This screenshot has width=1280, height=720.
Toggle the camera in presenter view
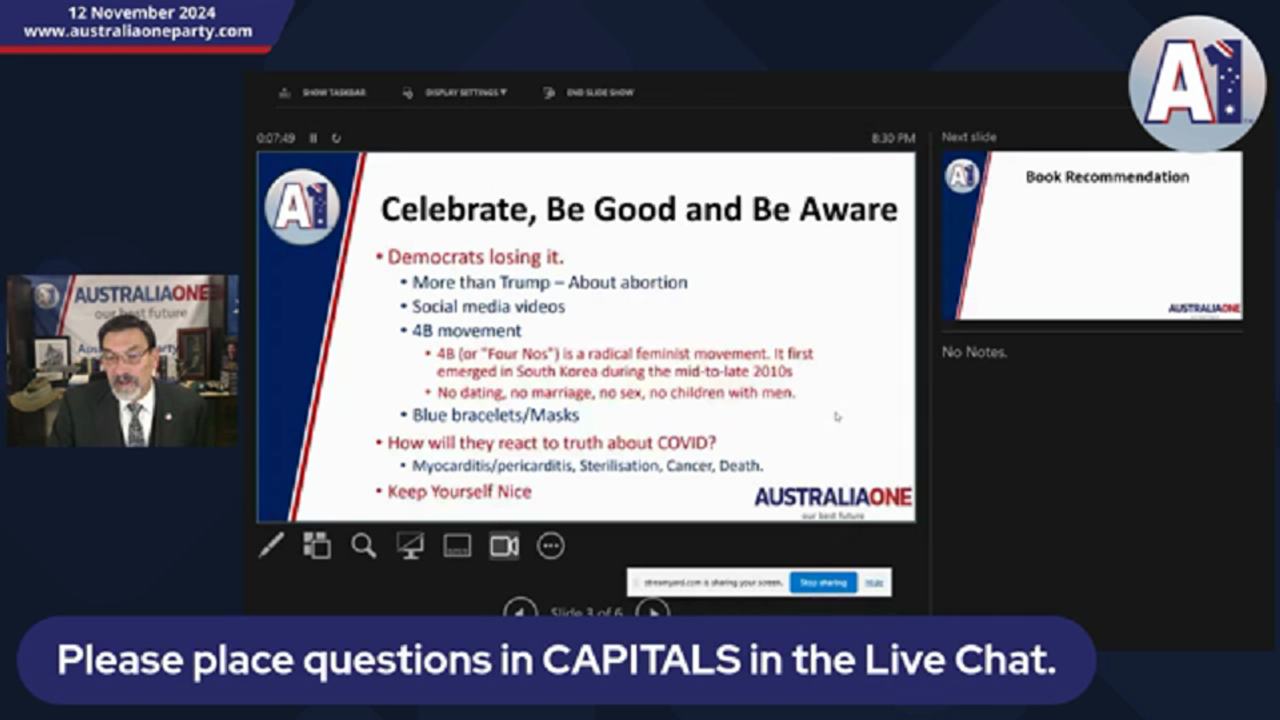[x=504, y=545]
